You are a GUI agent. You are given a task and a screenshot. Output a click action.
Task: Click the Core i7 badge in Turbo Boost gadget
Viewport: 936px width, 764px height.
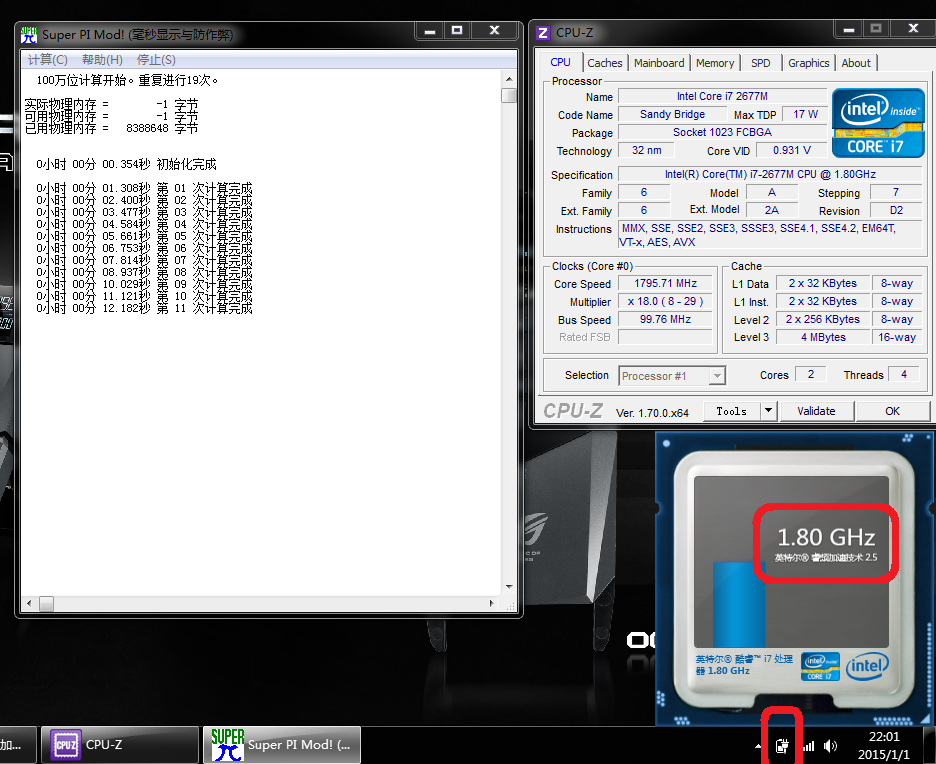click(x=820, y=666)
